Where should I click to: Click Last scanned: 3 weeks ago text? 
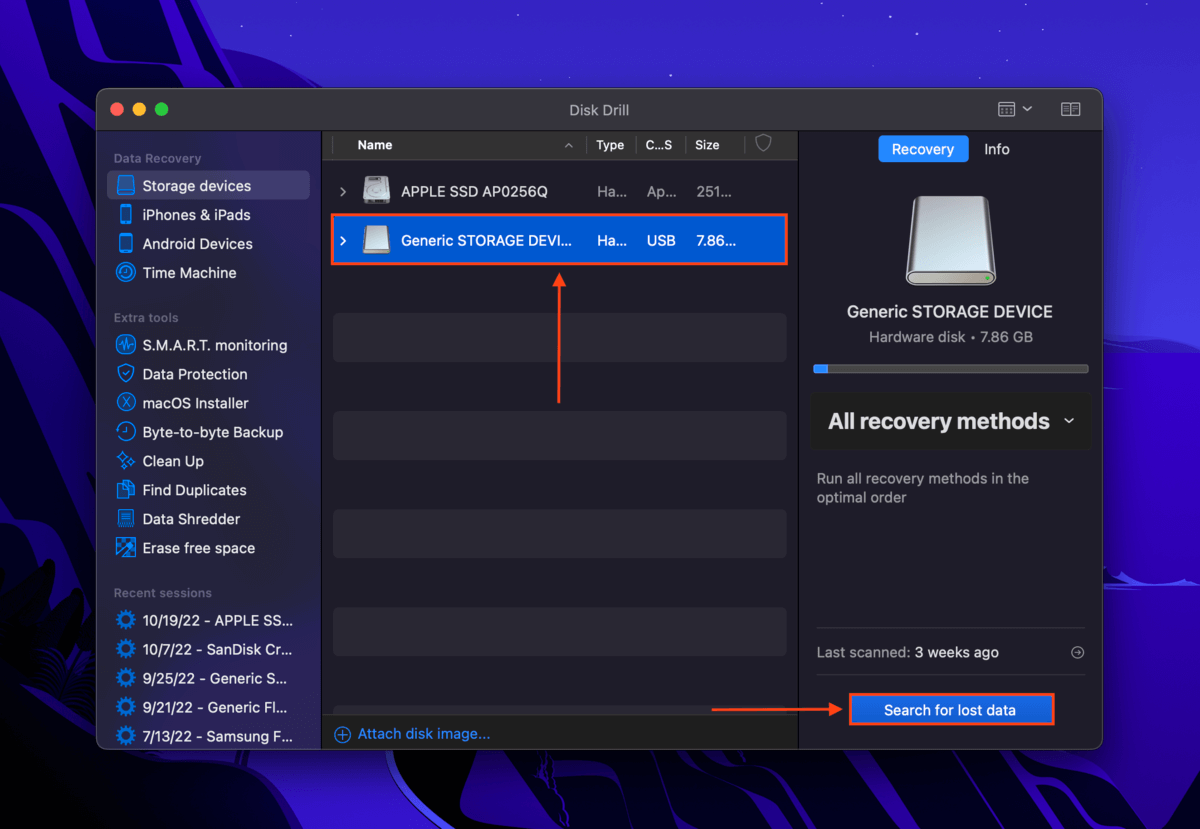[x=908, y=652]
